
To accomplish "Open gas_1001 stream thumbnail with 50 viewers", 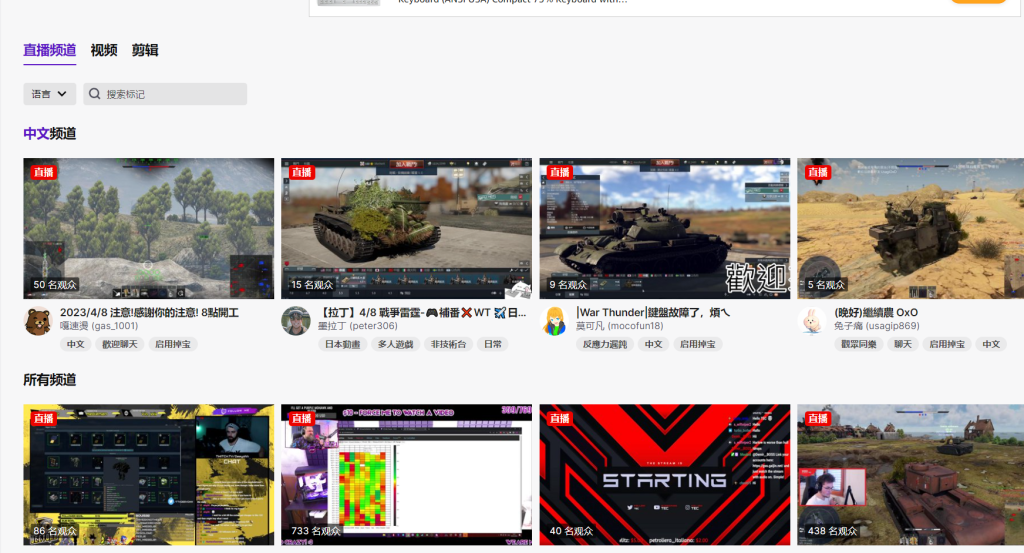I will 149,229.
